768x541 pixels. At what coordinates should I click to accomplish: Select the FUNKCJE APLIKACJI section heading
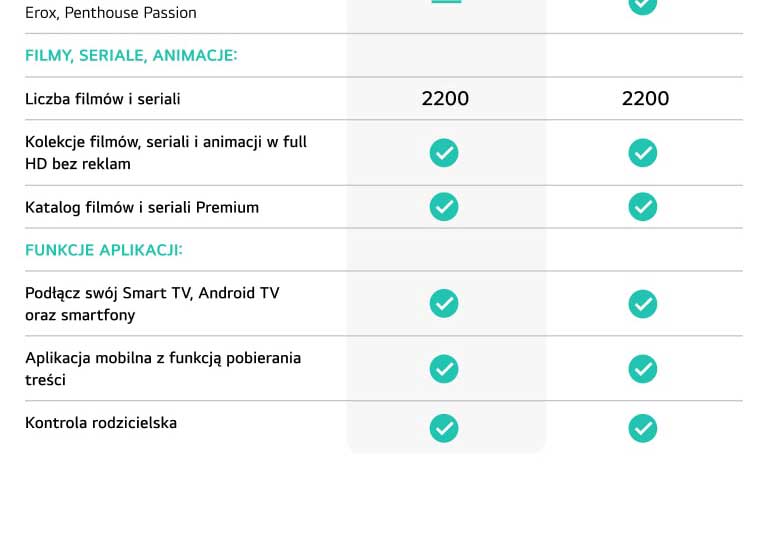104,250
